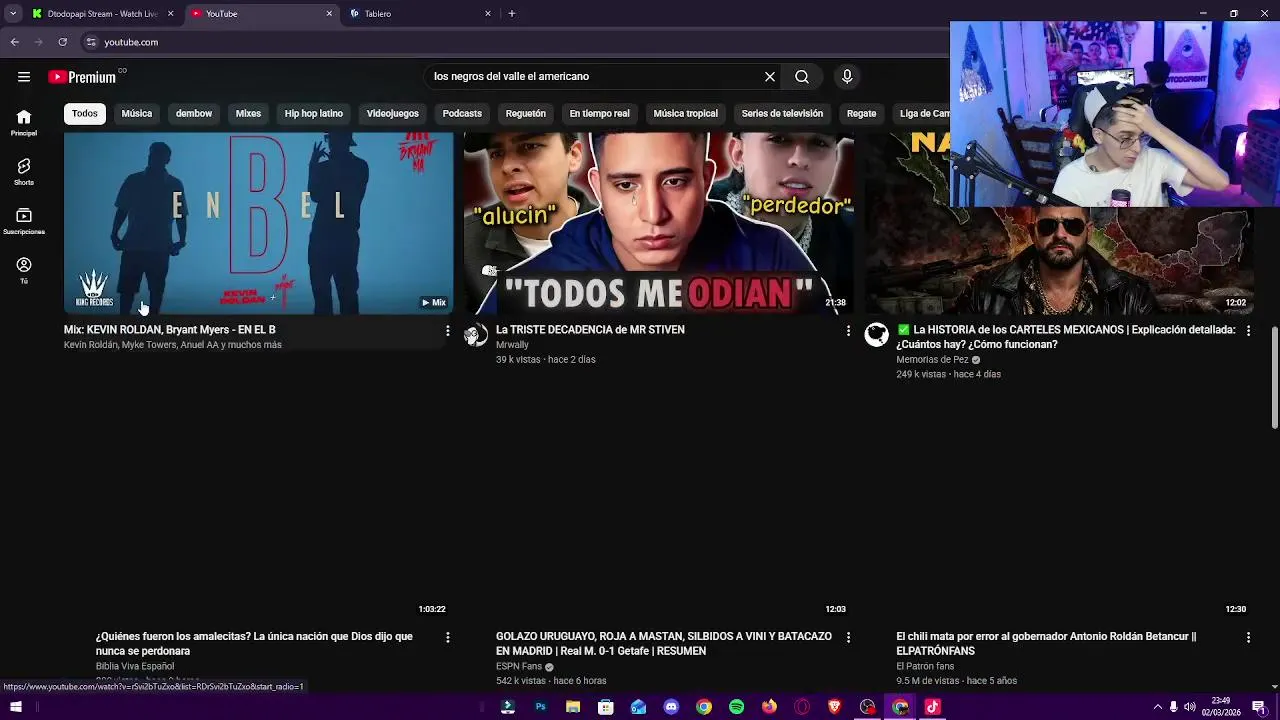This screenshot has height=720, width=1280.
Task: Open a new browser tab
Action: coord(512,14)
